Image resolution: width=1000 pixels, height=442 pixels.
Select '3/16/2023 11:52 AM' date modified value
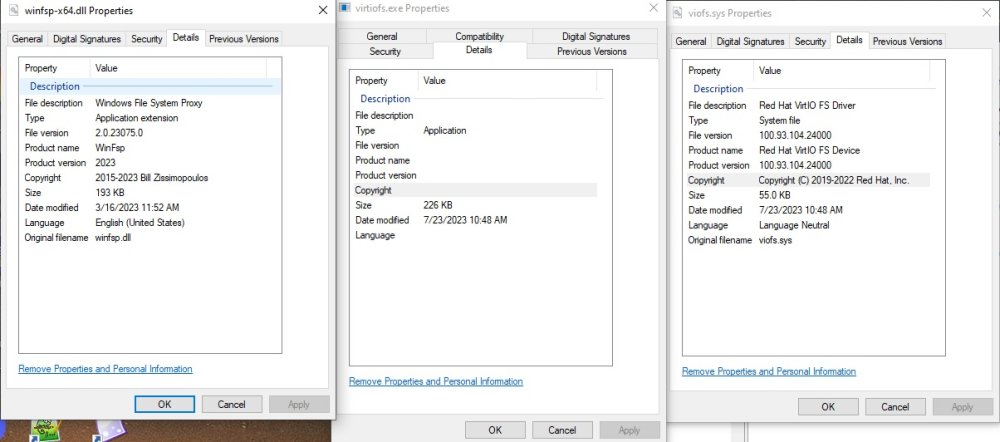[x=137, y=207]
